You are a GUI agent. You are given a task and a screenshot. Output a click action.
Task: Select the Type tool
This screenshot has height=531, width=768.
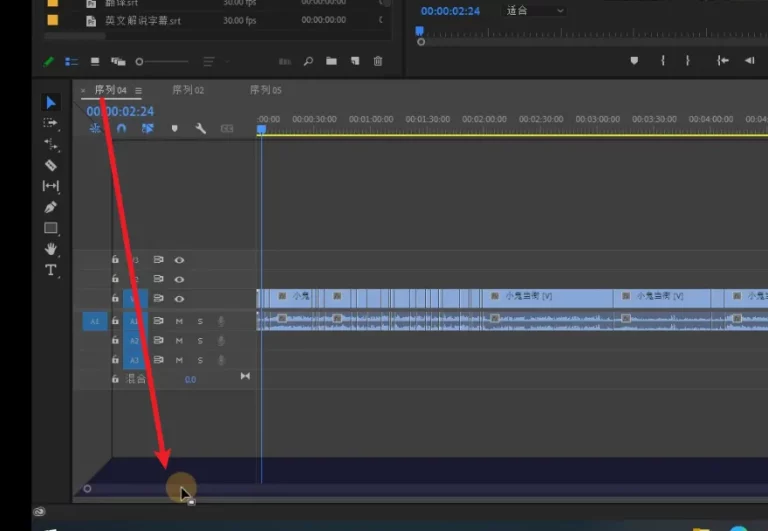(51, 270)
